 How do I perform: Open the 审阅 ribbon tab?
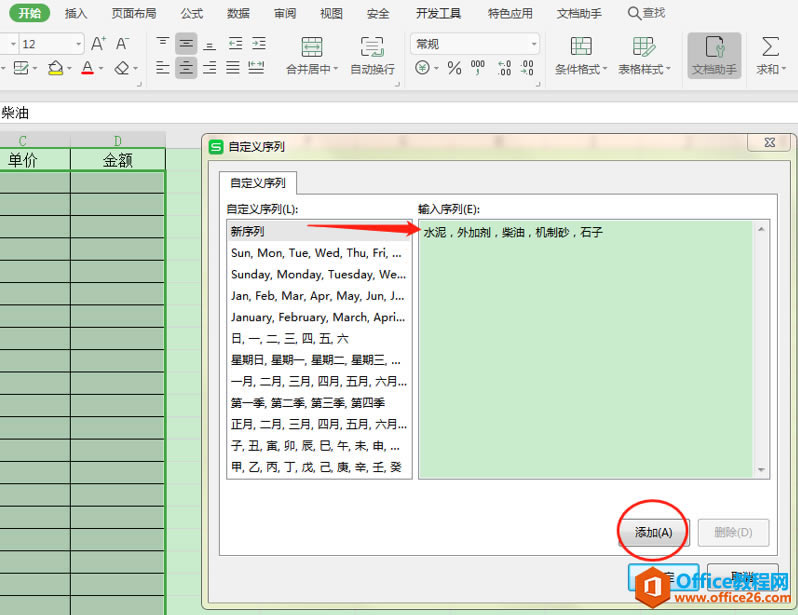[x=285, y=14]
